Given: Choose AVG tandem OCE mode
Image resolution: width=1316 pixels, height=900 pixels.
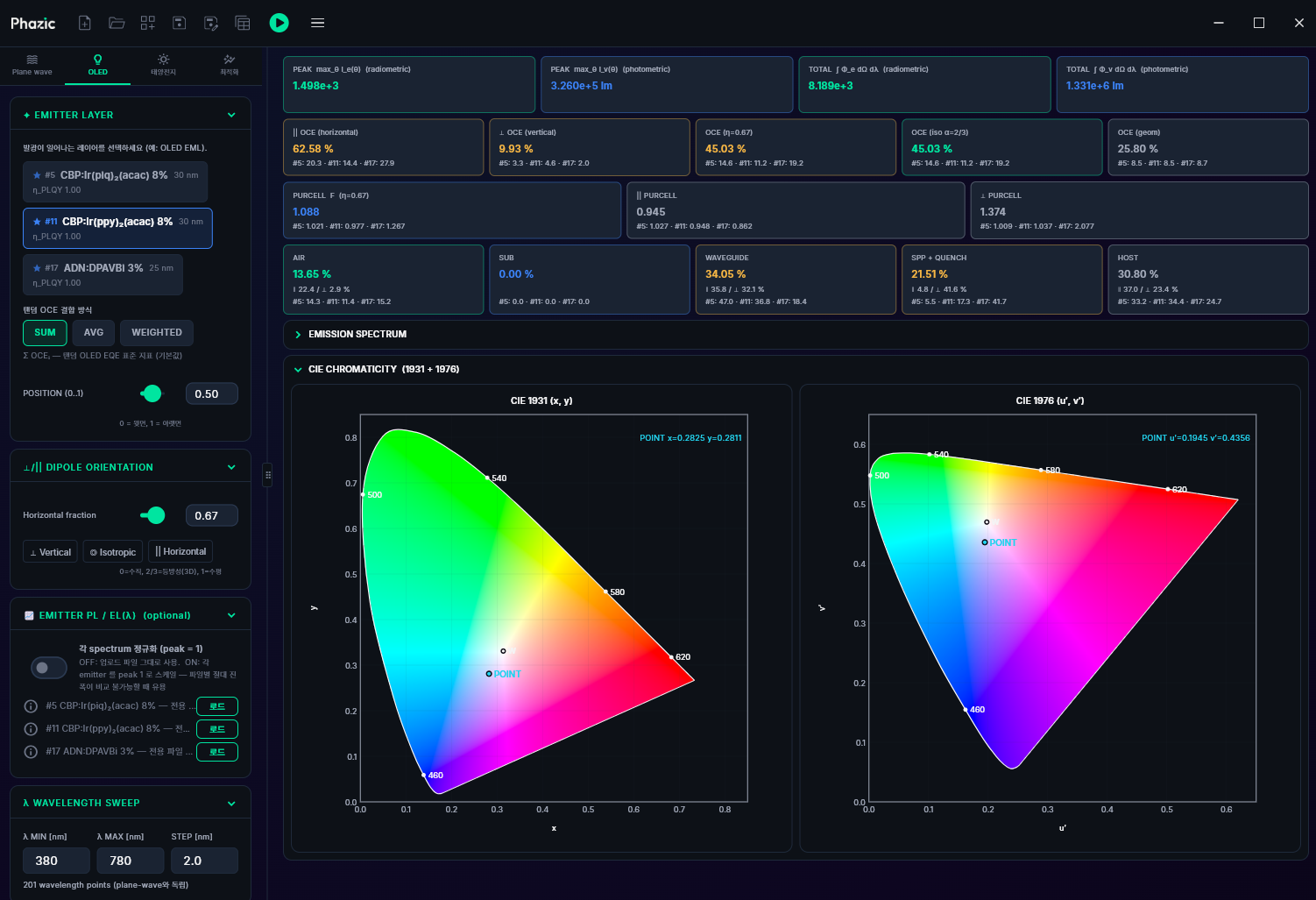Looking at the screenshot, I should point(94,333).
